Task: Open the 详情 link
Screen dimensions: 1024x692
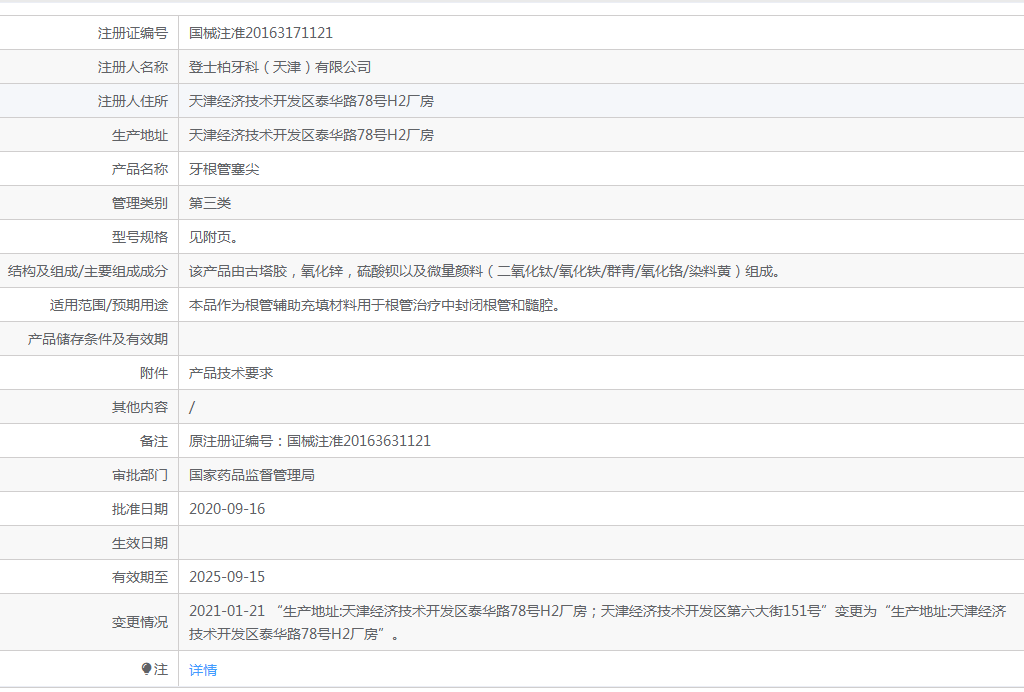Action: (x=203, y=670)
